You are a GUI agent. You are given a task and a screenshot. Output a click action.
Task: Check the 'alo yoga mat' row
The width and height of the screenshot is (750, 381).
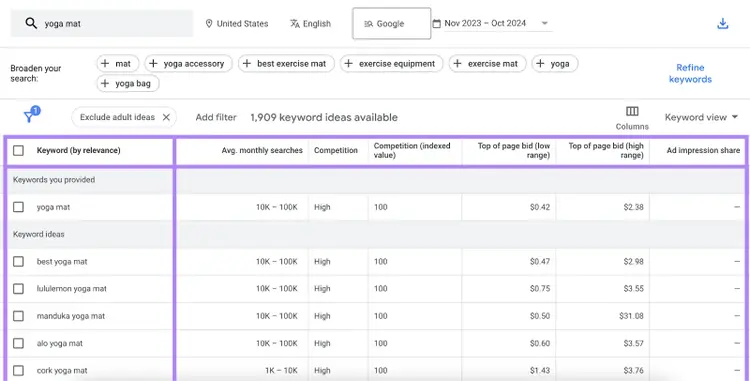pos(18,343)
